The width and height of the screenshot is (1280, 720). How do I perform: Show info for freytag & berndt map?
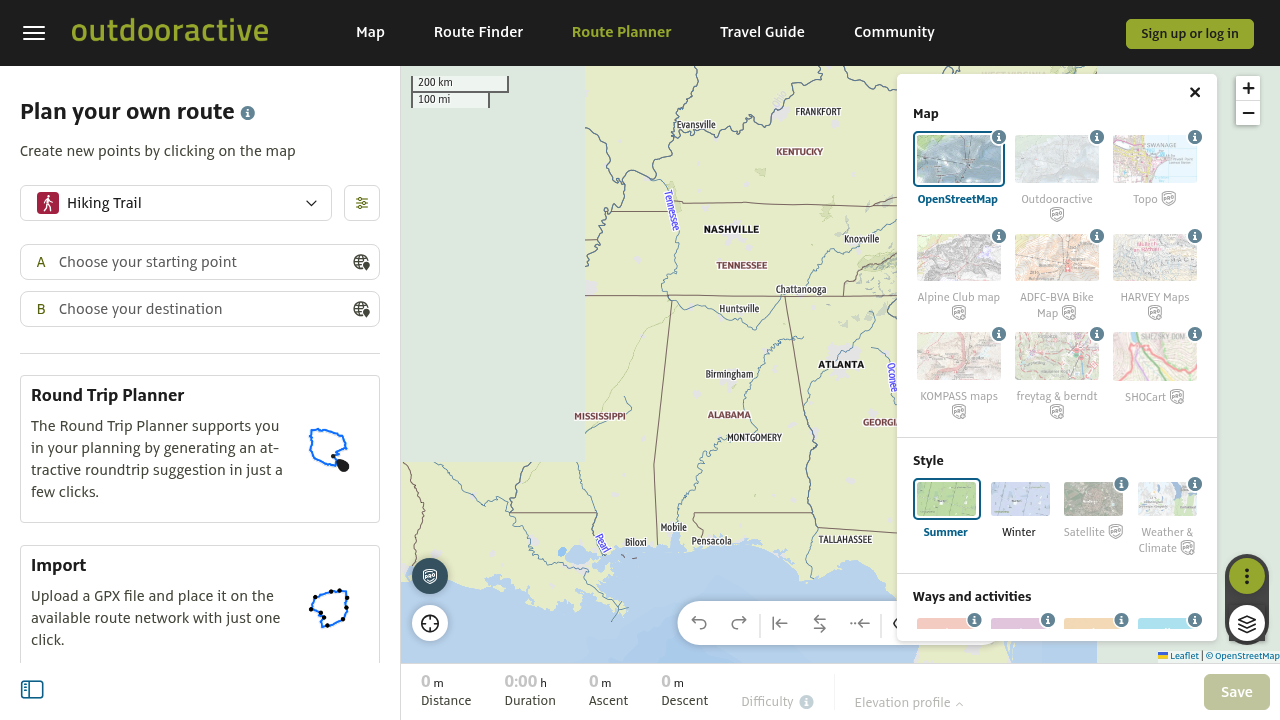coord(1097,334)
